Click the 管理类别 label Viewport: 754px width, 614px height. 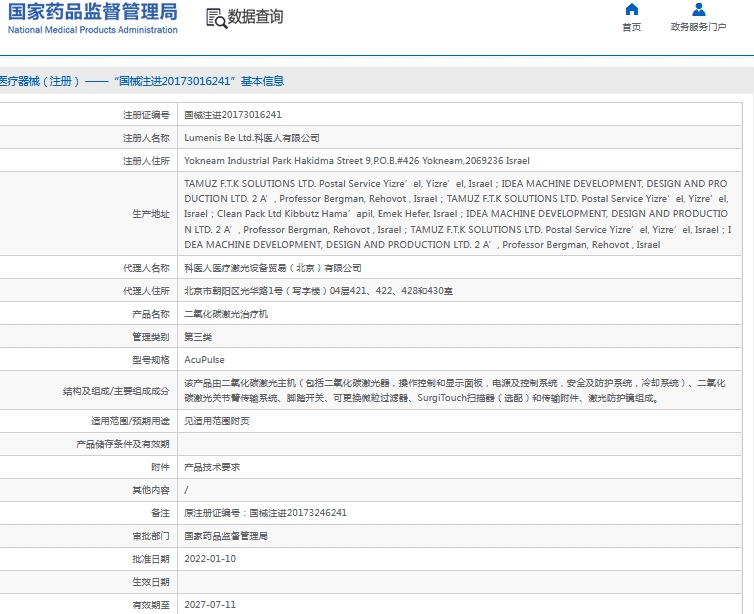pyautogui.click(x=151, y=337)
